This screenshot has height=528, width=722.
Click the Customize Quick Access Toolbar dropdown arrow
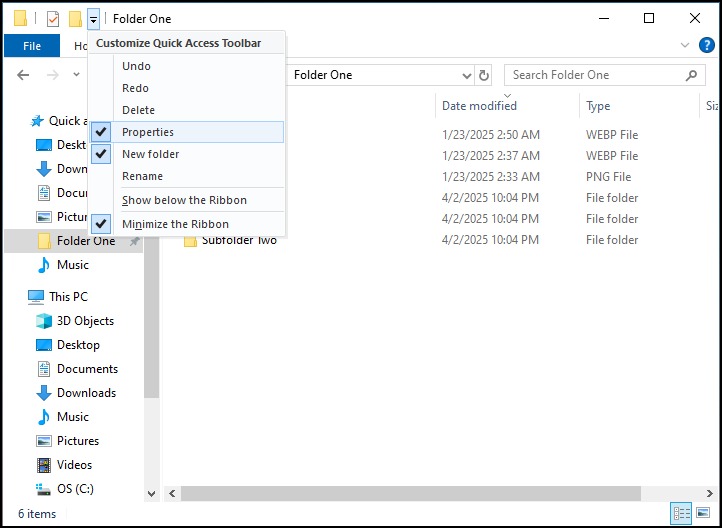(93, 19)
